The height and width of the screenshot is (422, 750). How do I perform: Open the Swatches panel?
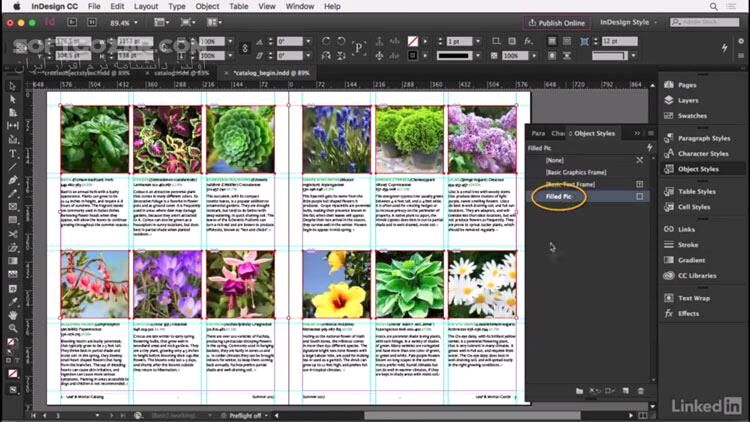click(692, 116)
